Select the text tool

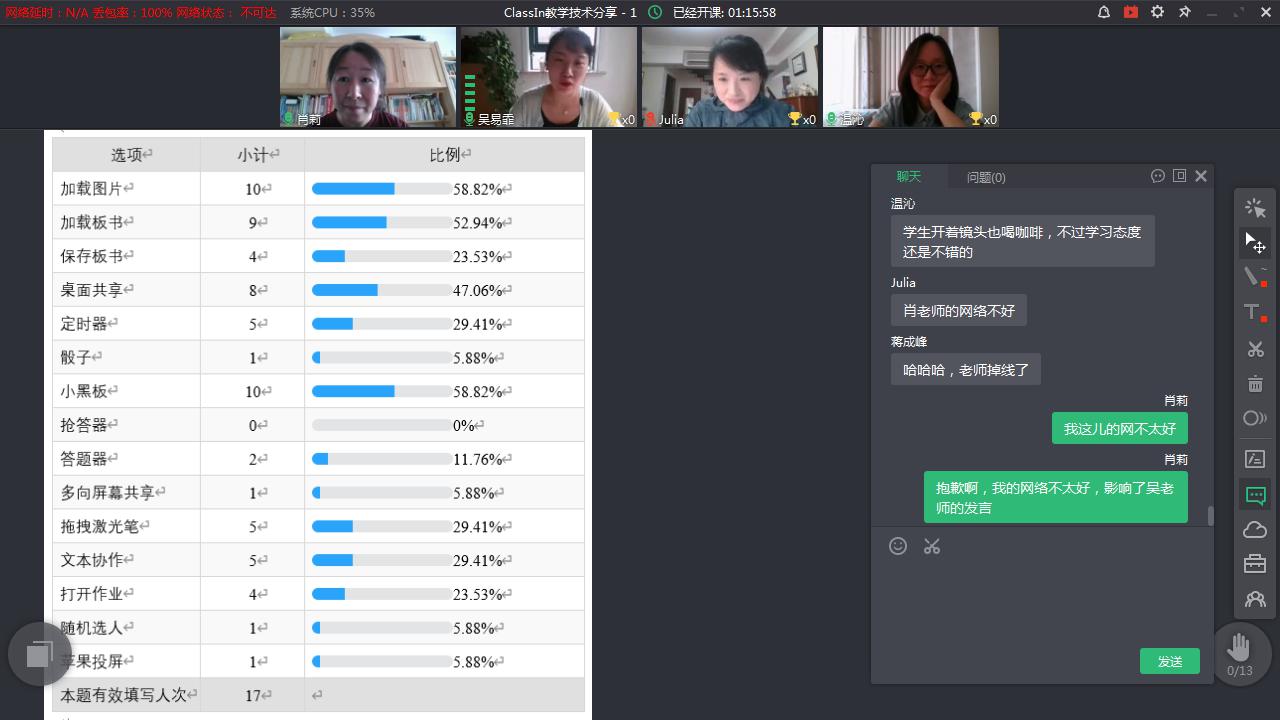[1255, 312]
